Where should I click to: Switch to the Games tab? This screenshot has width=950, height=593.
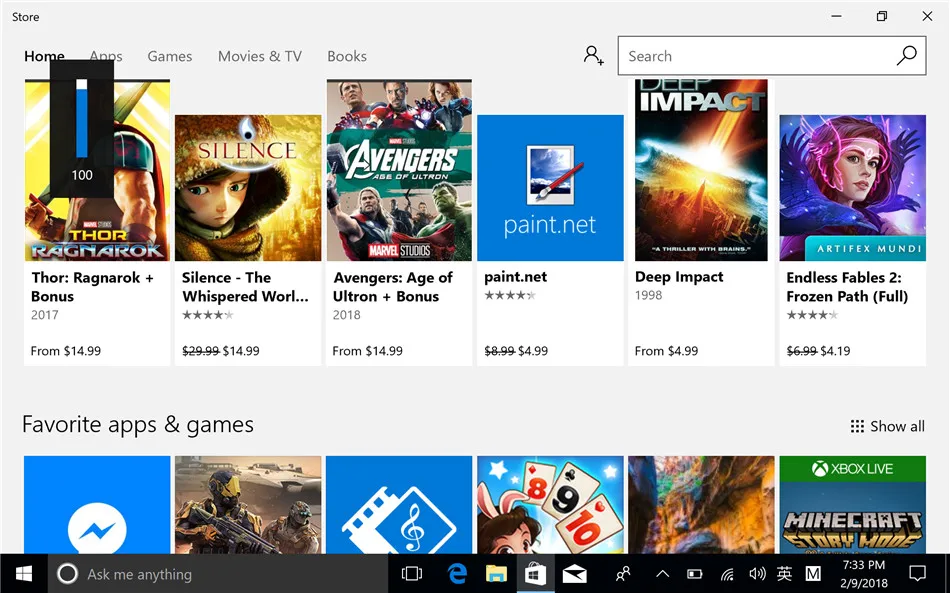170,56
